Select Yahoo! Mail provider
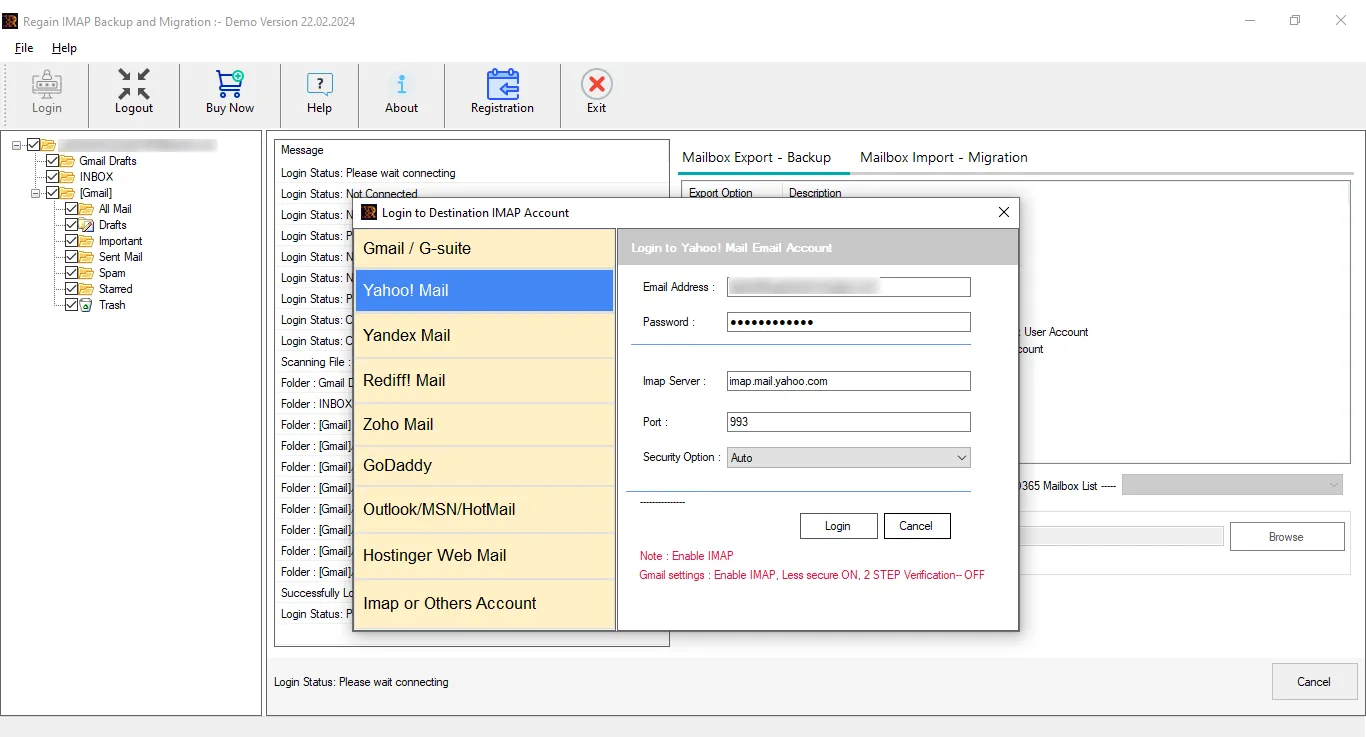Viewport: 1366px width, 737px height. 484,290
